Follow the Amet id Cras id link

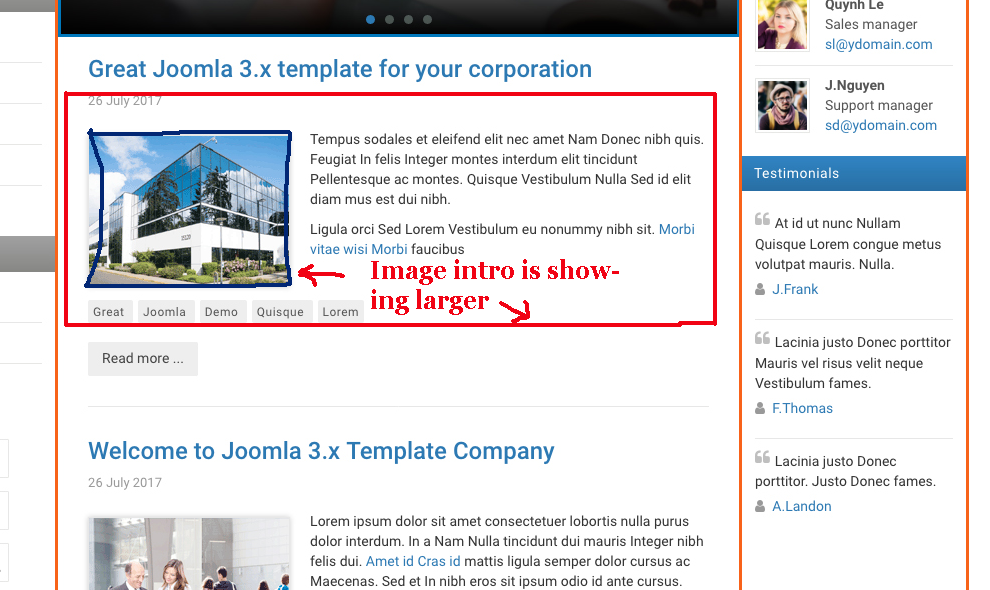click(413, 561)
